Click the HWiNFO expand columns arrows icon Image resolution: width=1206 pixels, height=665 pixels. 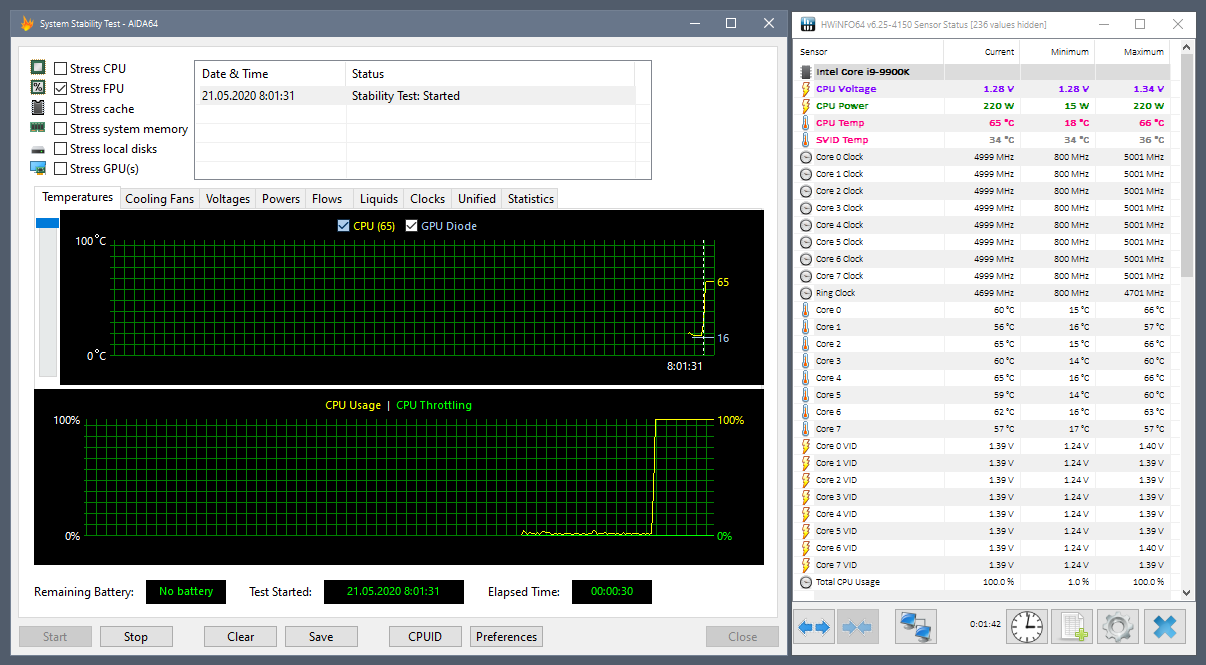tap(813, 627)
